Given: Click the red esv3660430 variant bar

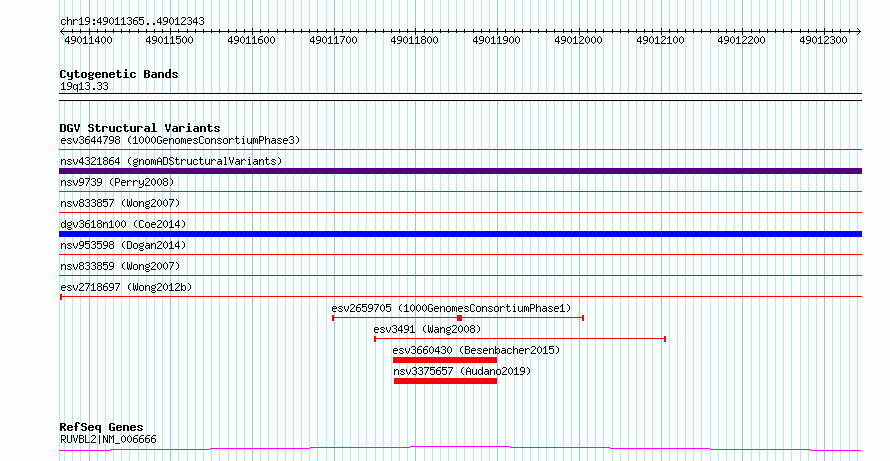Looking at the screenshot, I should coord(445,360).
